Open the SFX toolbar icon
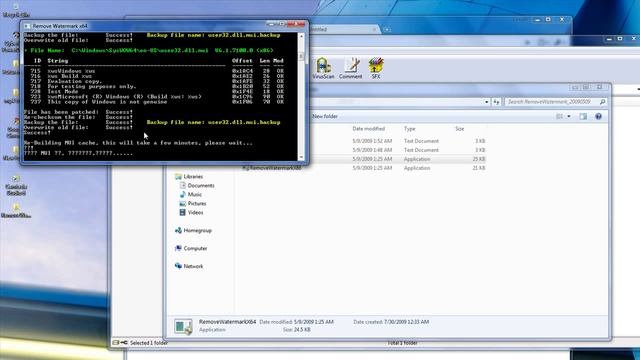 (376, 68)
